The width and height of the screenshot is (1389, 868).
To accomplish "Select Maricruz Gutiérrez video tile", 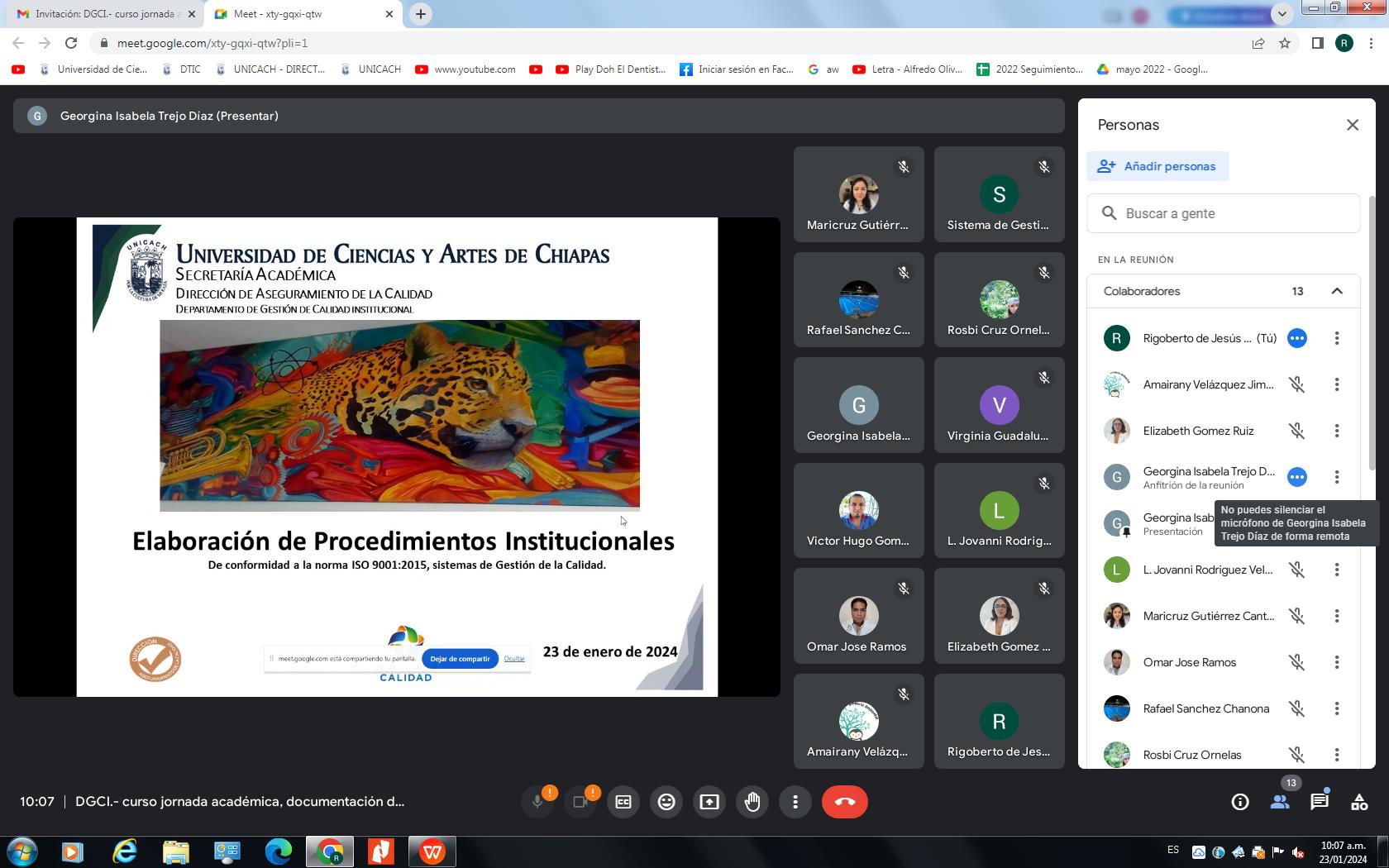I will point(859,195).
